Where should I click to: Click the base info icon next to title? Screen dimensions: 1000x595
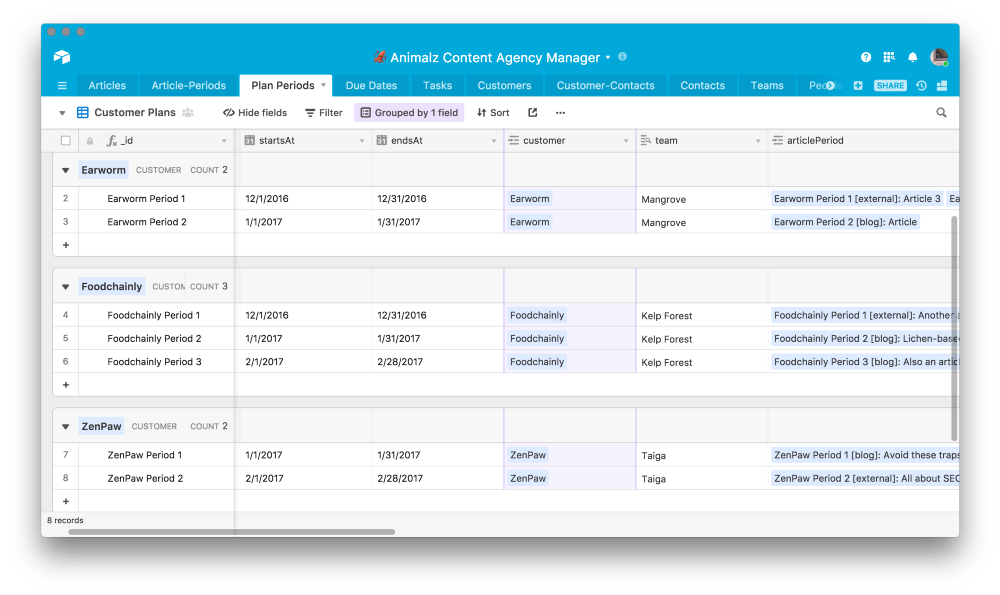tap(622, 57)
